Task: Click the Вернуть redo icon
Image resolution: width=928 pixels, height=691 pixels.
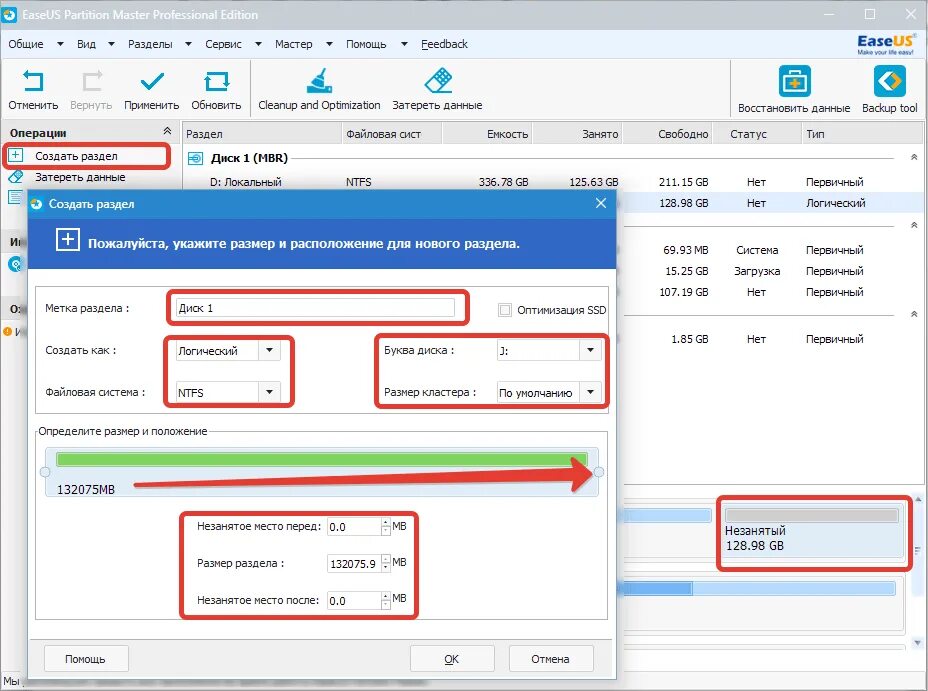Action: (x=91, y=81)
